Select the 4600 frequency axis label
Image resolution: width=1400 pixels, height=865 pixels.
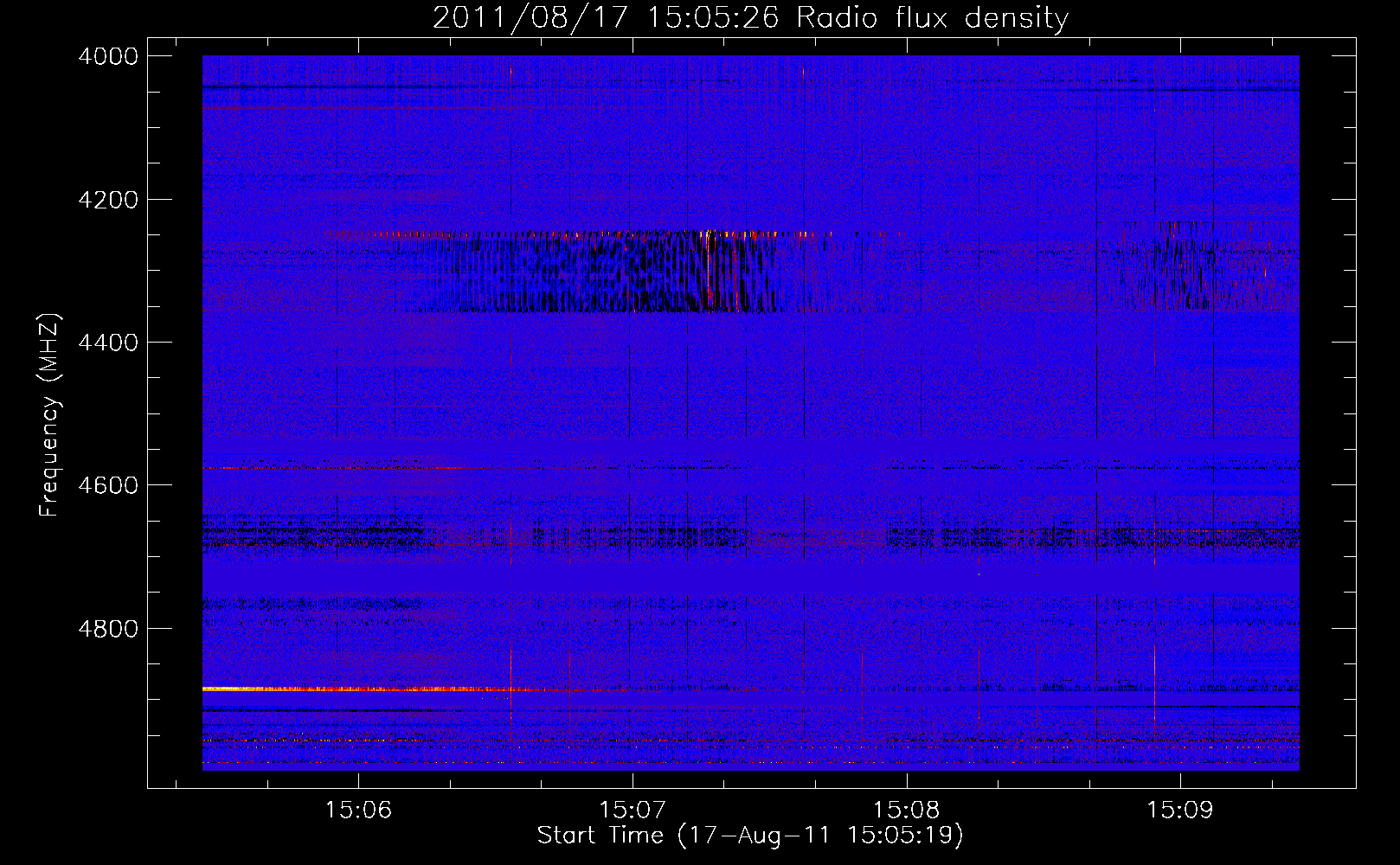108,485
